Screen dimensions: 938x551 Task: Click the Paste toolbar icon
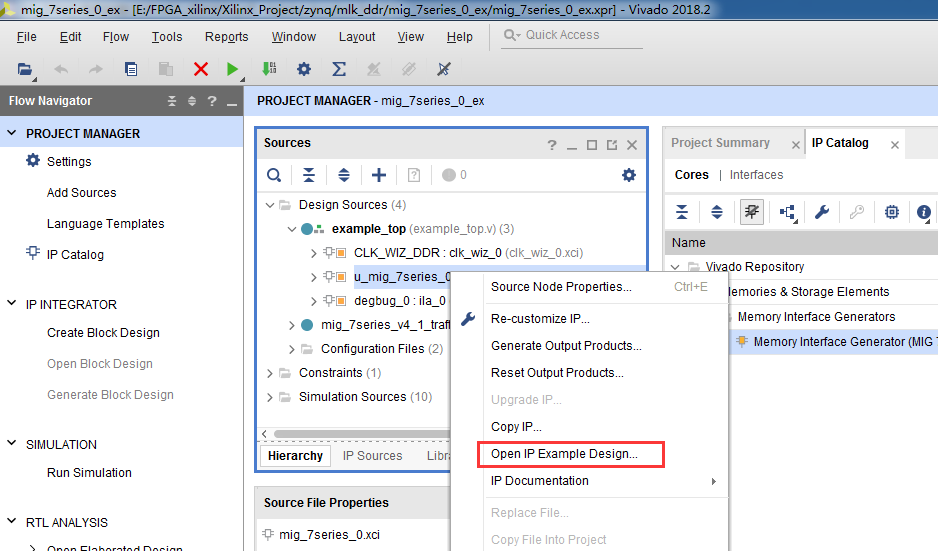point(166,69)
